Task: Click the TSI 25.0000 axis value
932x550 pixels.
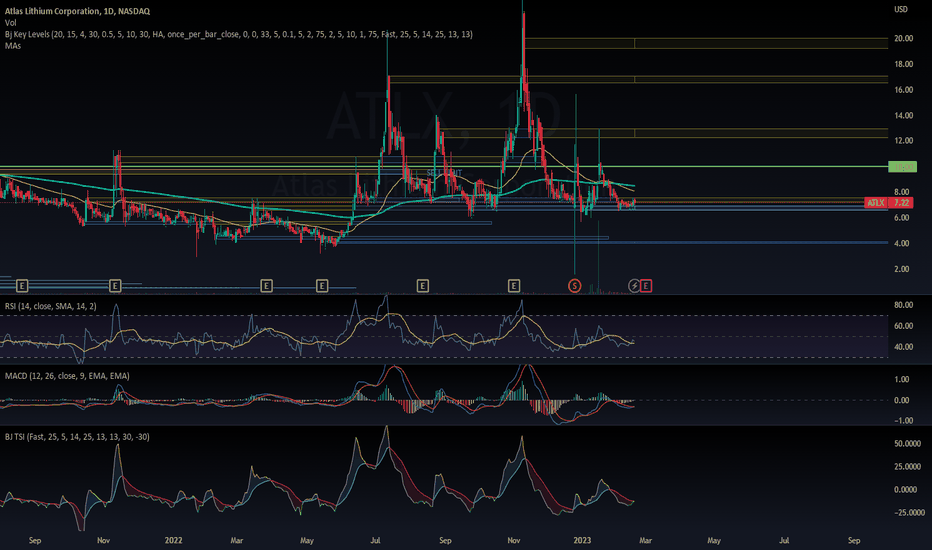Action: click(x=908, y=467)
